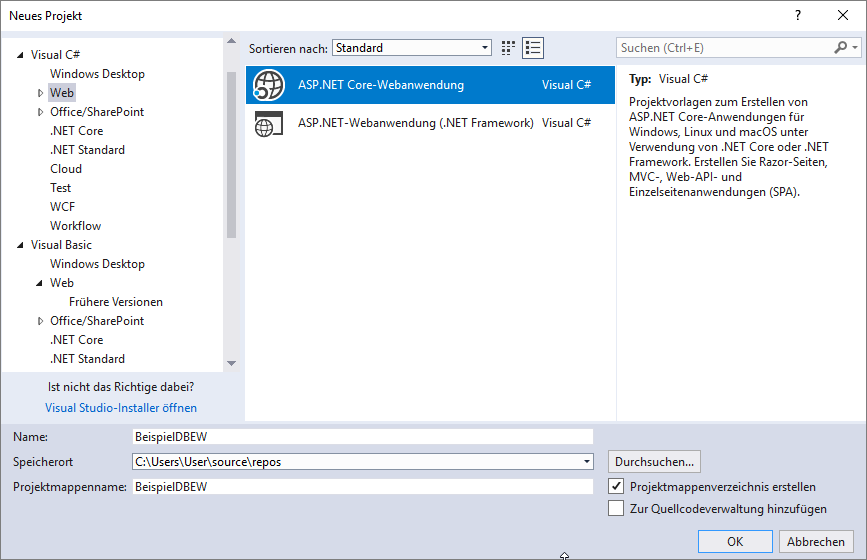Select the Visual C# root node label
The height and width of the screenshot is (560, 867).
[x=55, y=55]
